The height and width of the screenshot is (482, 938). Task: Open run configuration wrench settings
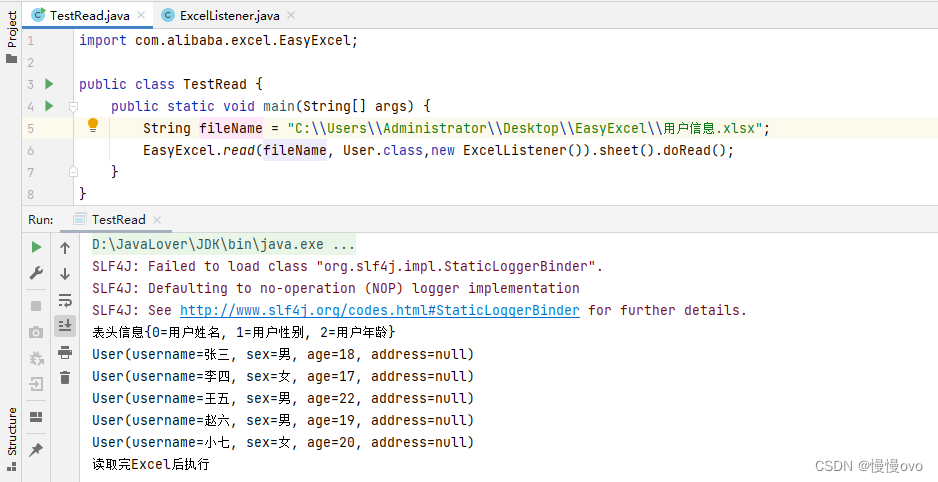coord(36,273)
